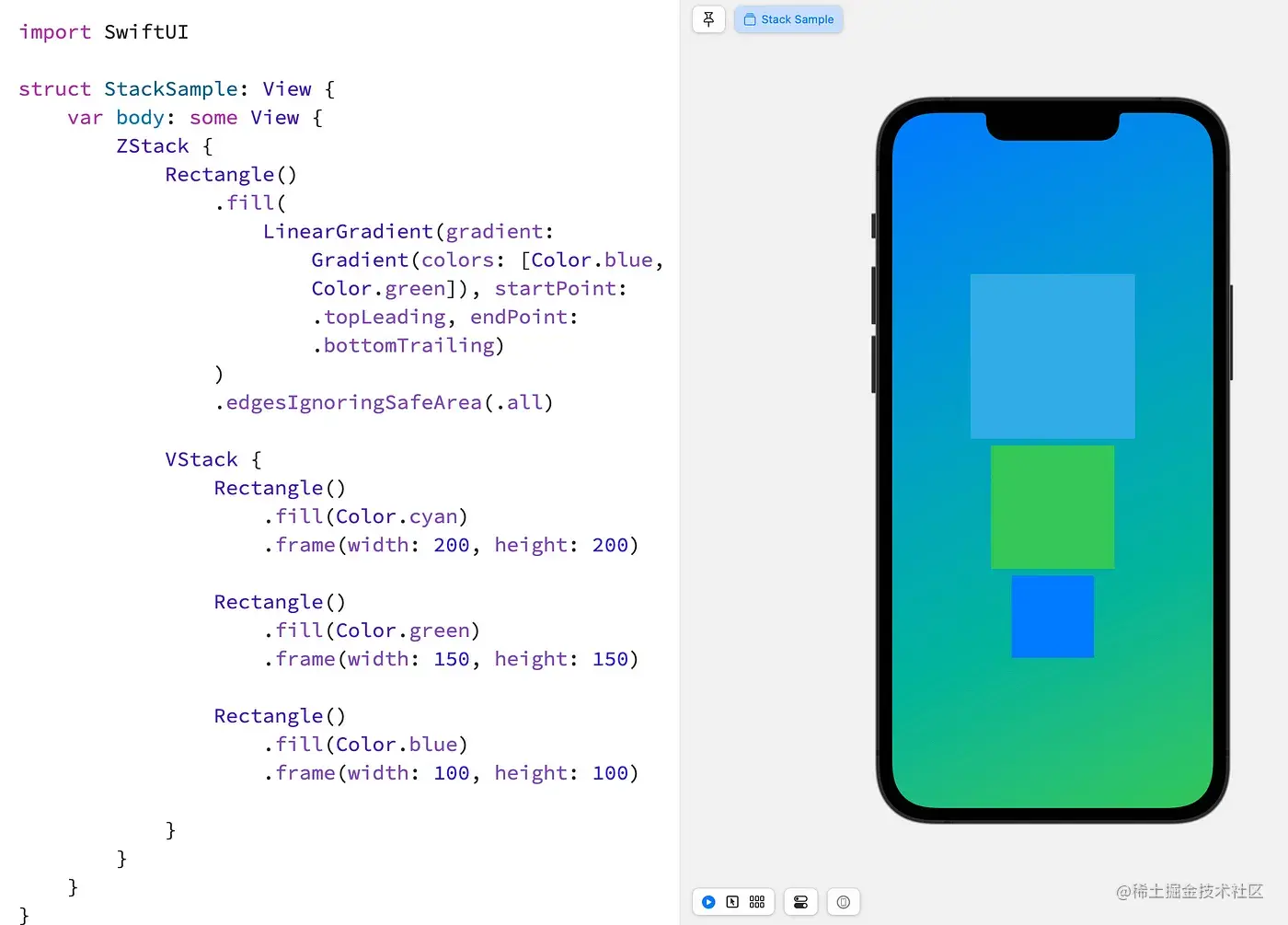Click the 'VStack' code line

click(x=213, y=460)
